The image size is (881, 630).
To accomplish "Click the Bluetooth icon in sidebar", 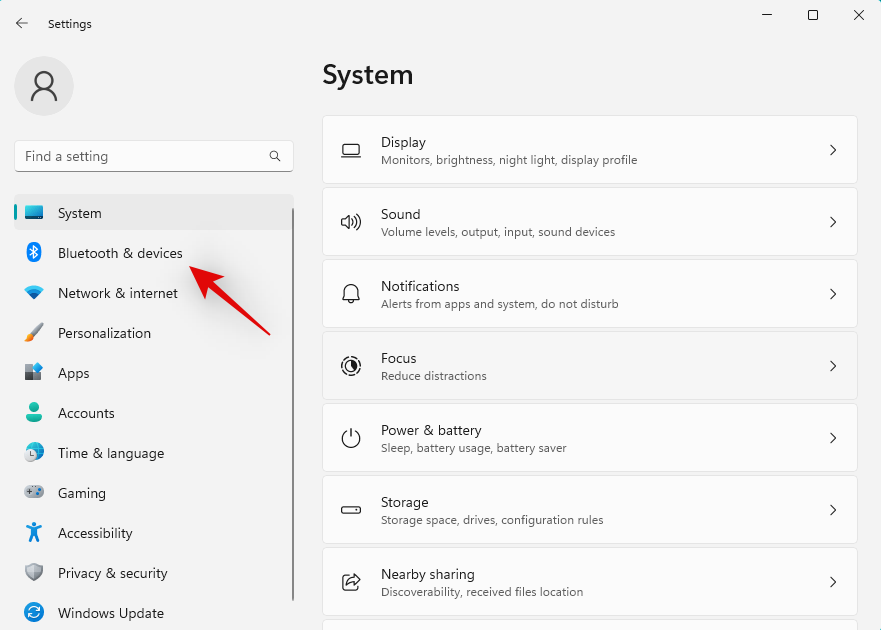I will click(x=34, y=252).
